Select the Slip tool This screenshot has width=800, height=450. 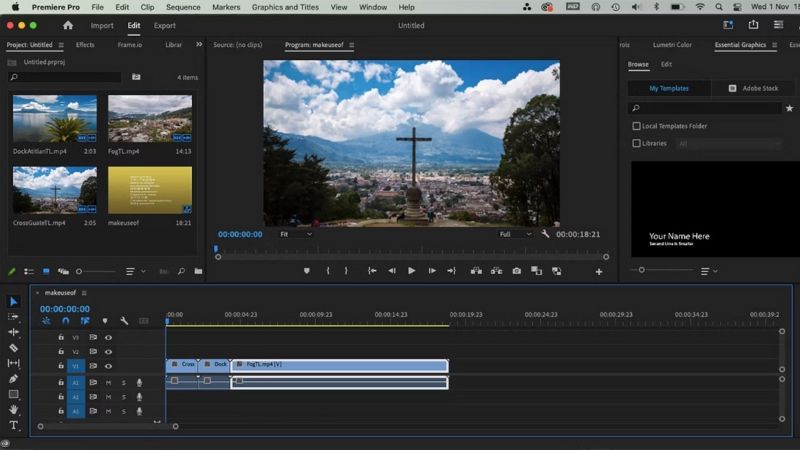point(14,363)
